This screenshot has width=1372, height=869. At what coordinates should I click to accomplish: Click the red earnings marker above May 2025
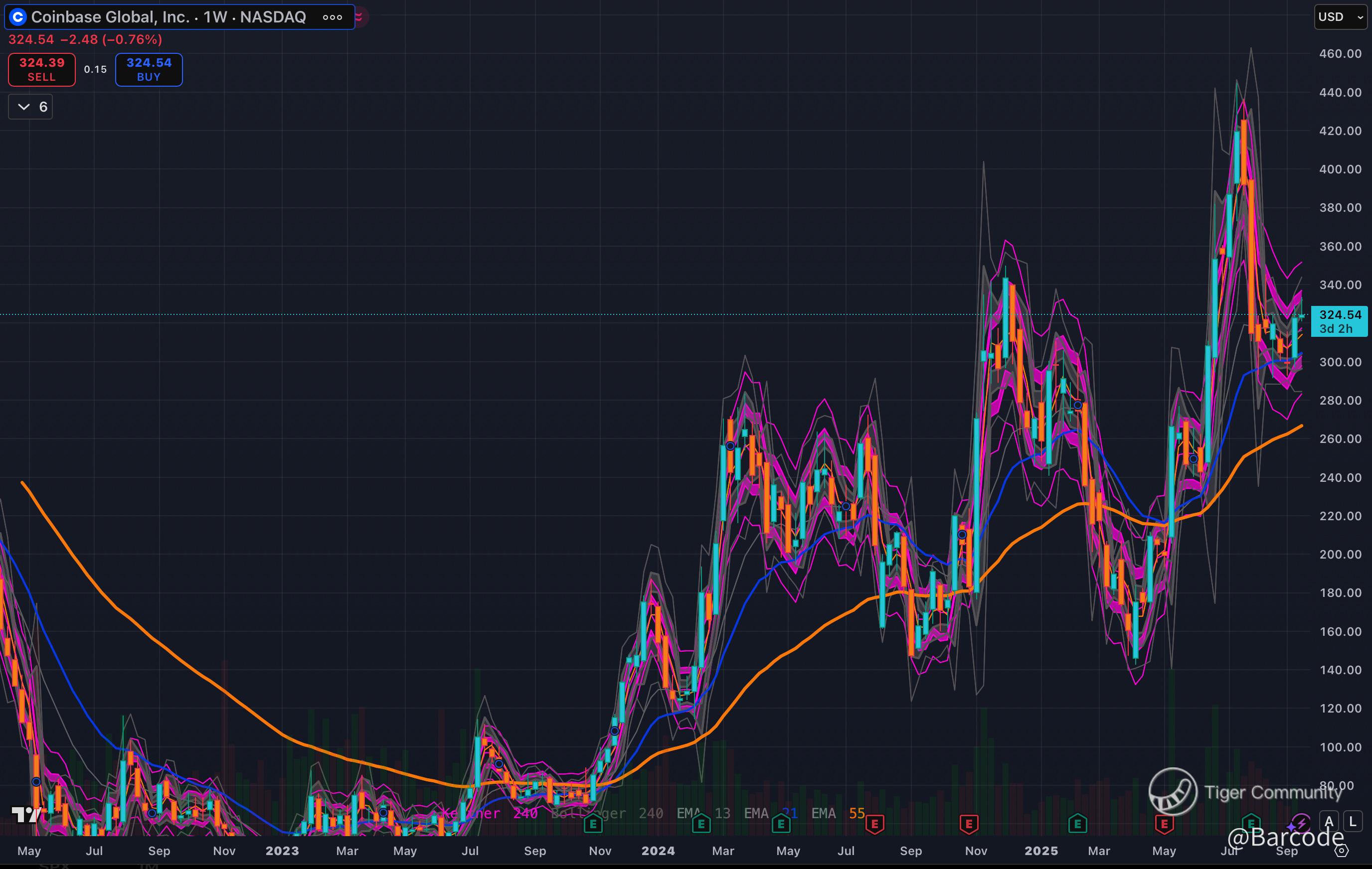pyautogui.click(x=1164, y=824)
